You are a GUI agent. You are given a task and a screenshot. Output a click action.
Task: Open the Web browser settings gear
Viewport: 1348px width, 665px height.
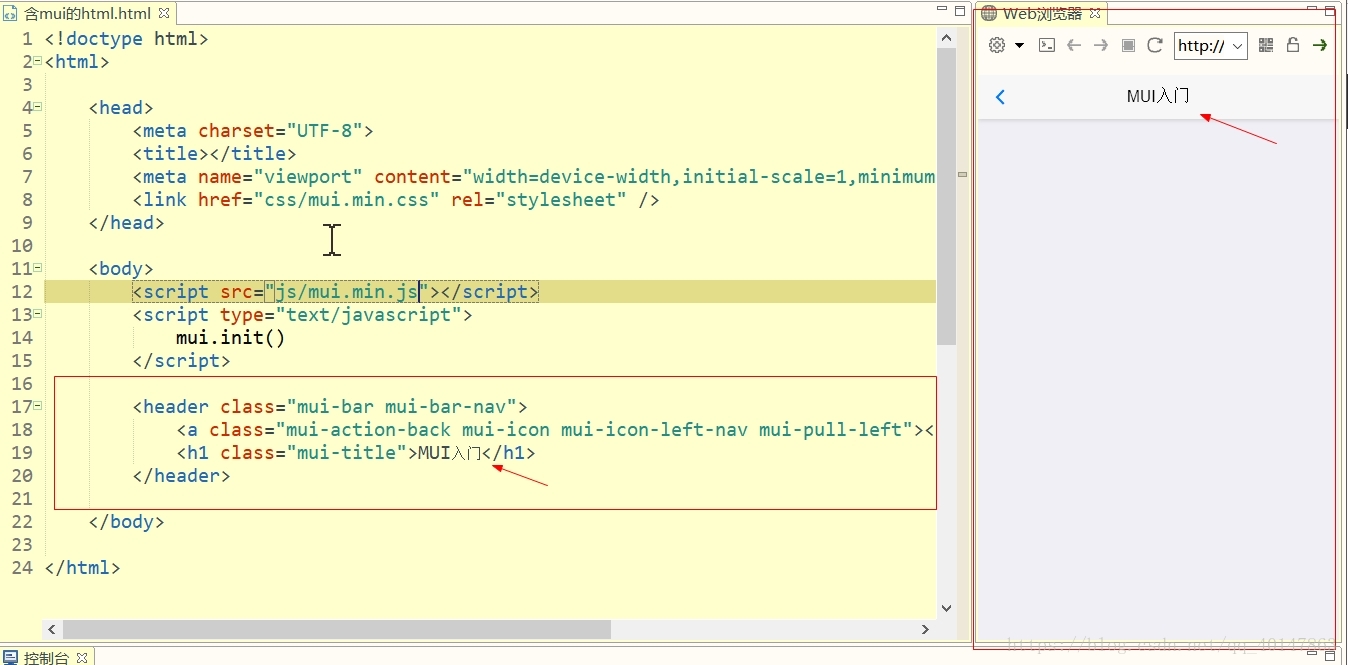[x=997, y=45]
